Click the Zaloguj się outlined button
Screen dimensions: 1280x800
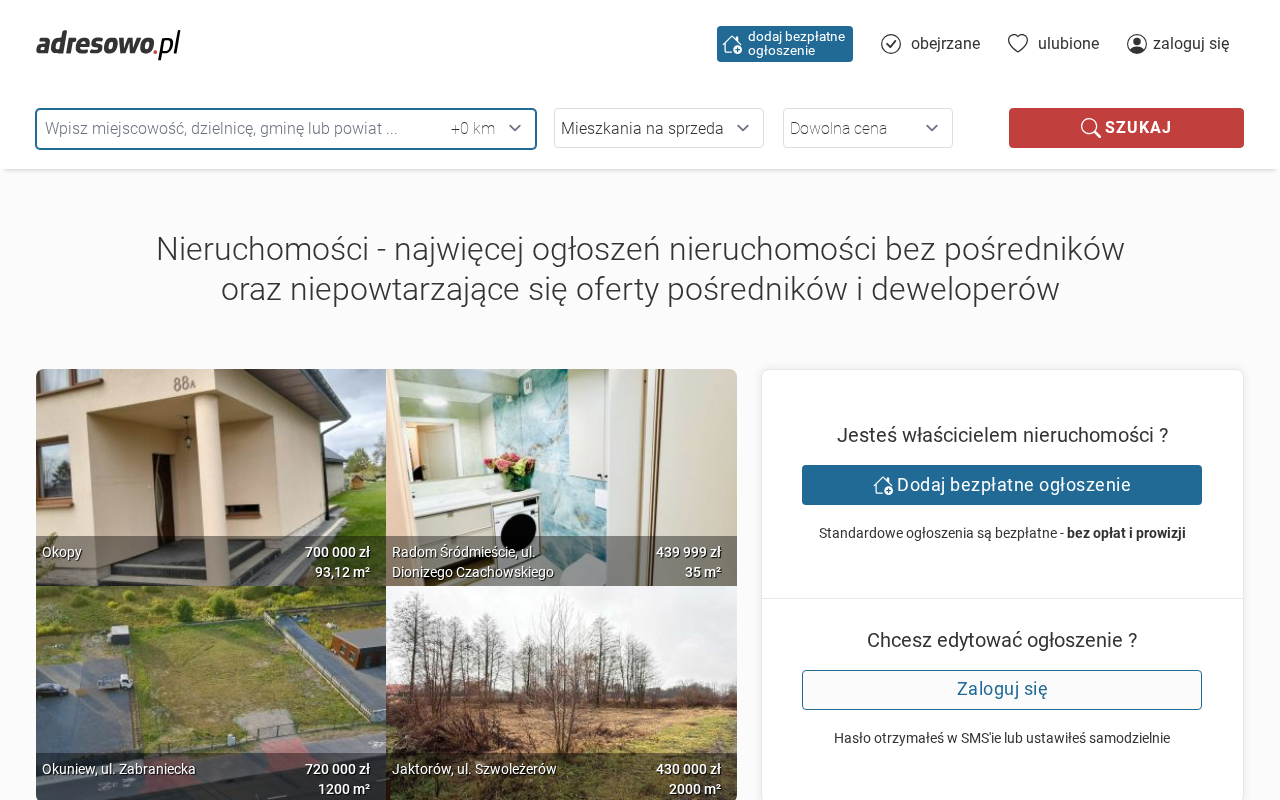pyautogui.click(x=1001, y=690)
